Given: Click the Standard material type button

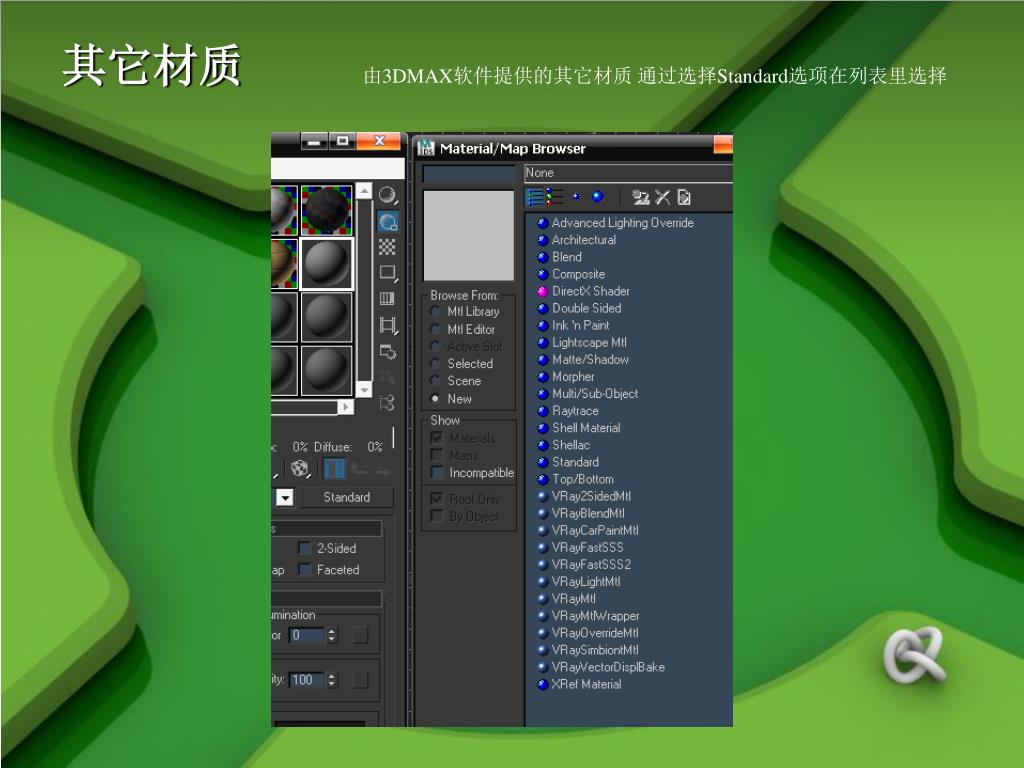Looking at the screenshot, I should click(x=347, y=498).
